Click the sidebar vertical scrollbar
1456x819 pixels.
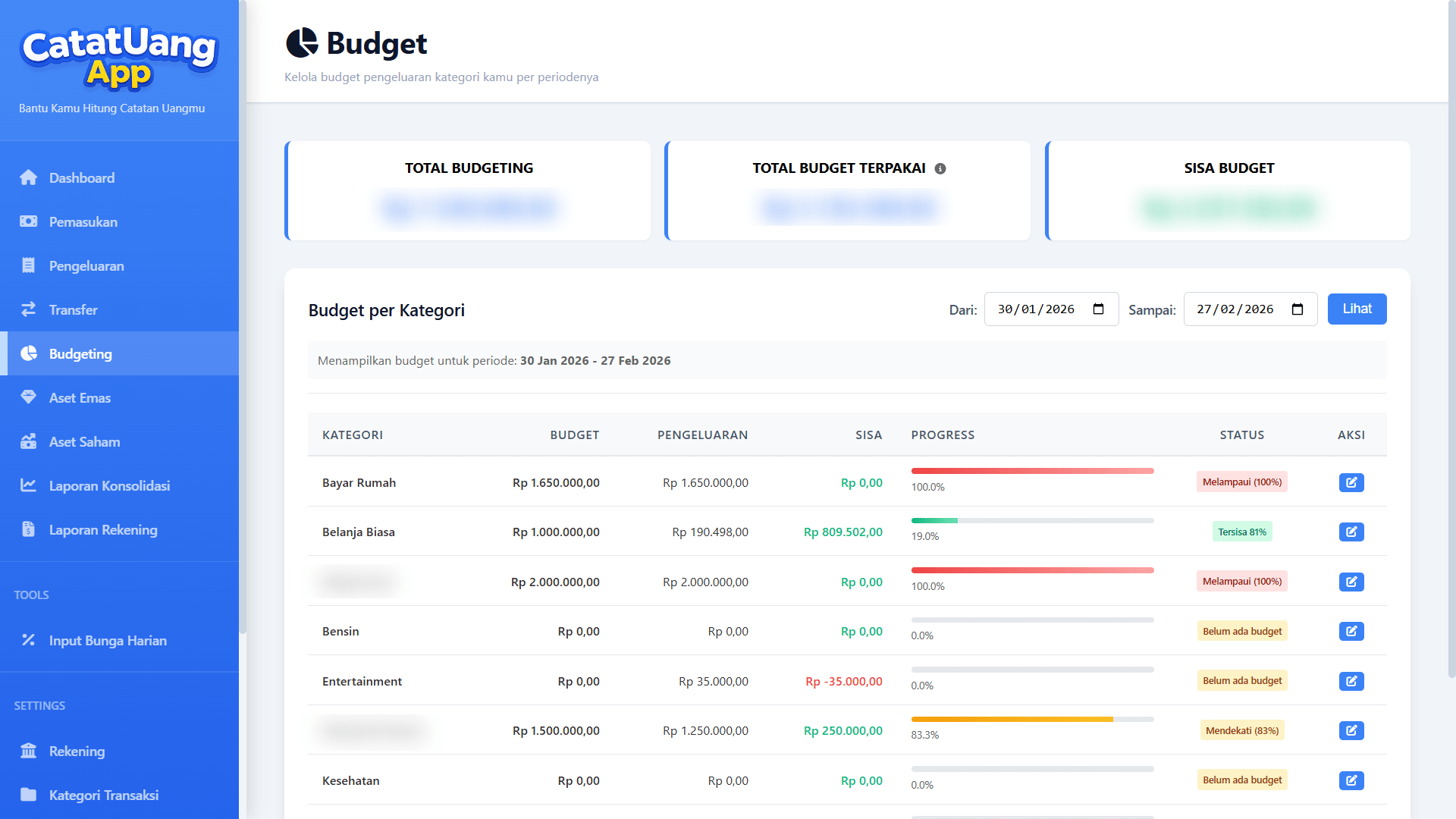[x=243, y=318]
